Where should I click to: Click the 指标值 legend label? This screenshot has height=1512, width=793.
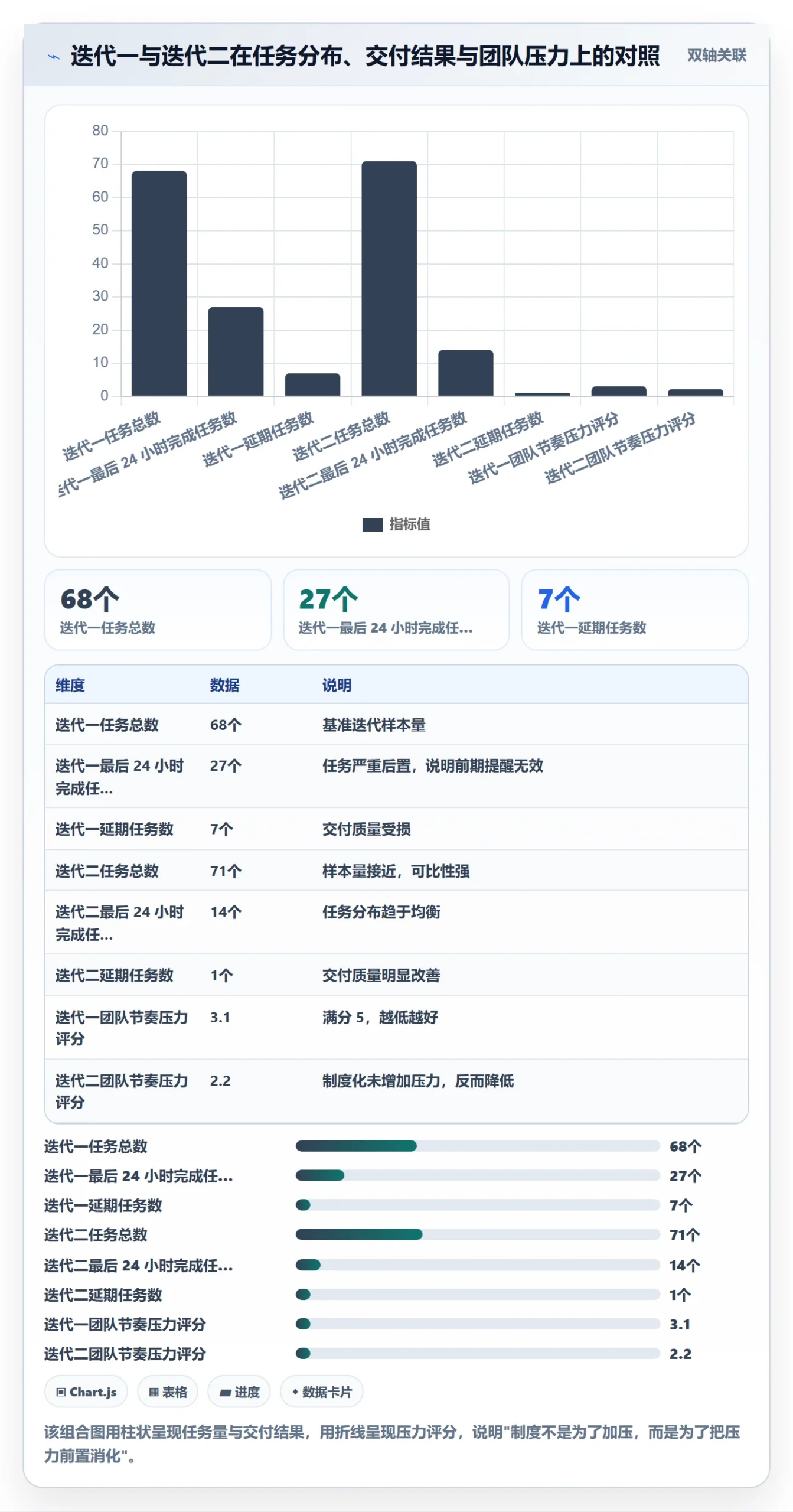point(410,524)
